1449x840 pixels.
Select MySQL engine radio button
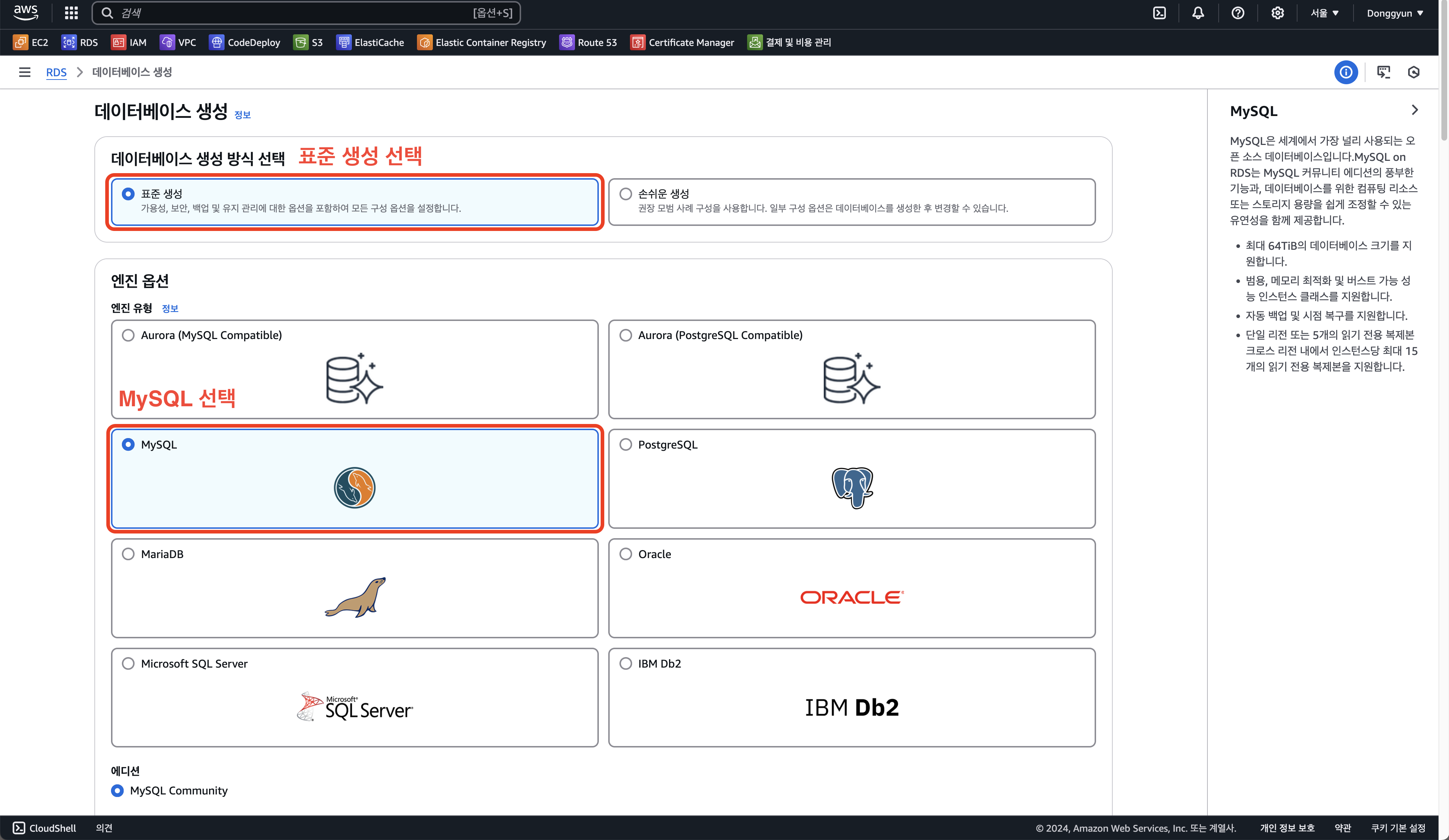coord(128,445)
